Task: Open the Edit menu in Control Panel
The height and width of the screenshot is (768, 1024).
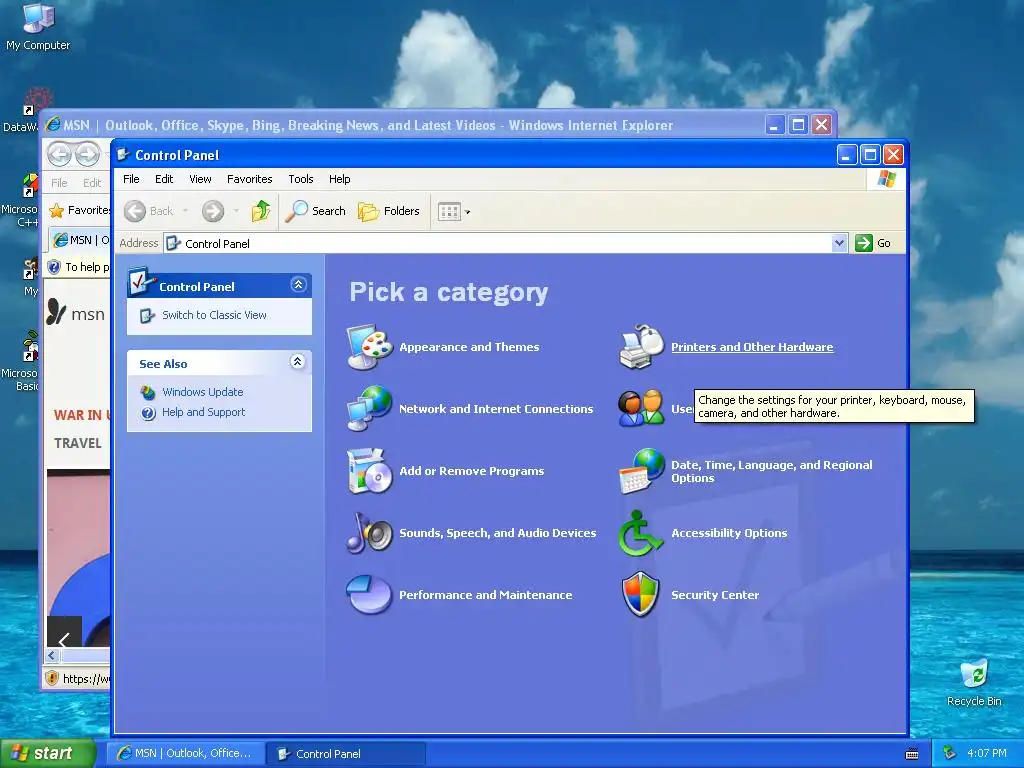Action: 164,179
